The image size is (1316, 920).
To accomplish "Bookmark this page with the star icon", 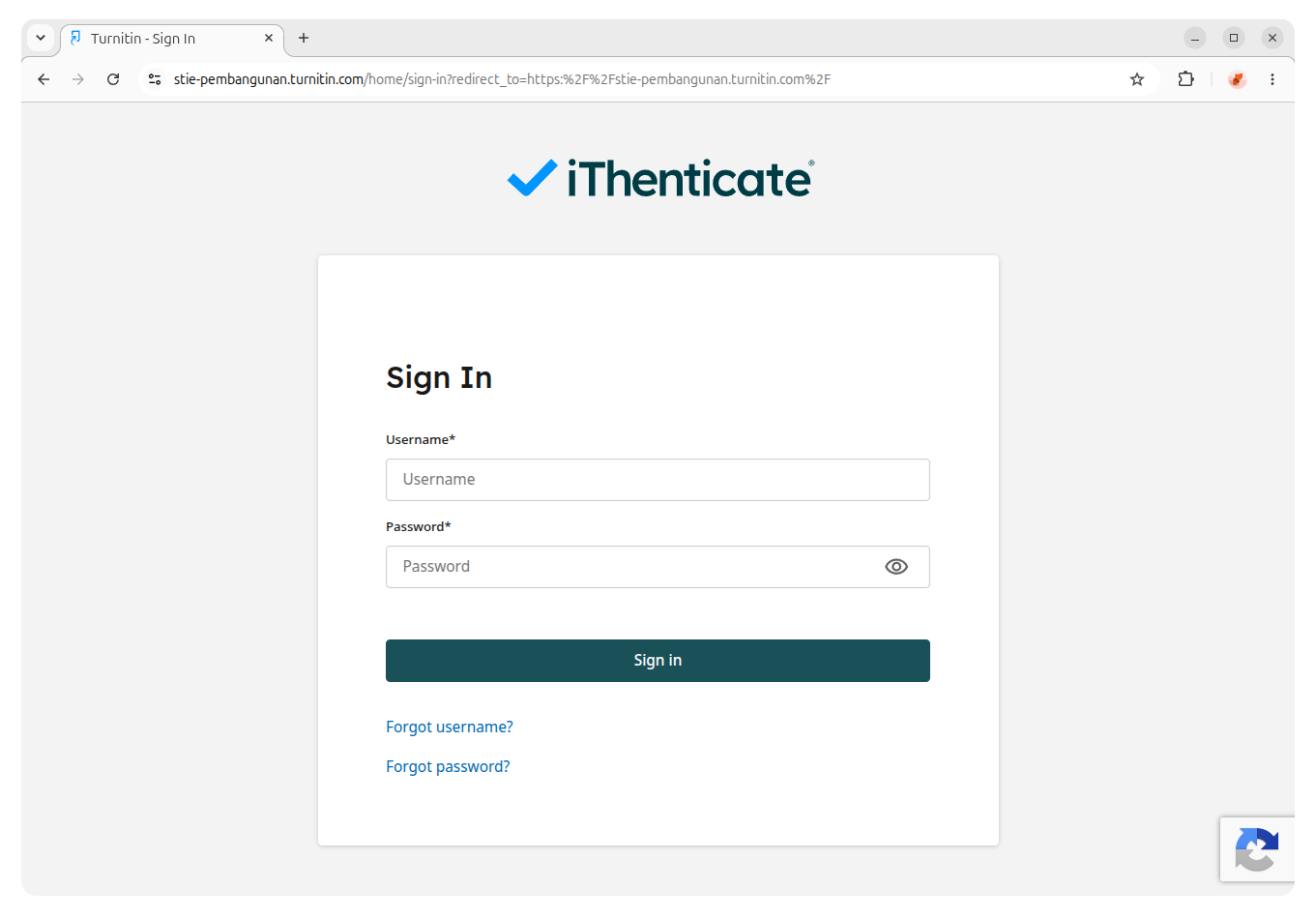I will (x=1137, y=79).
